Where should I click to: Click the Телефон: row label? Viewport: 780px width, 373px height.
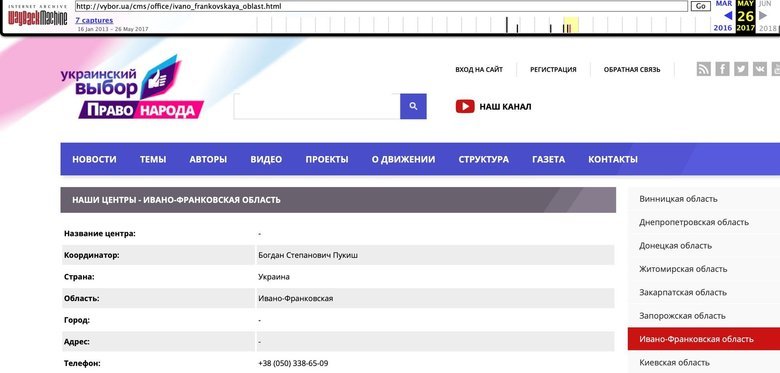coord(82,364)
